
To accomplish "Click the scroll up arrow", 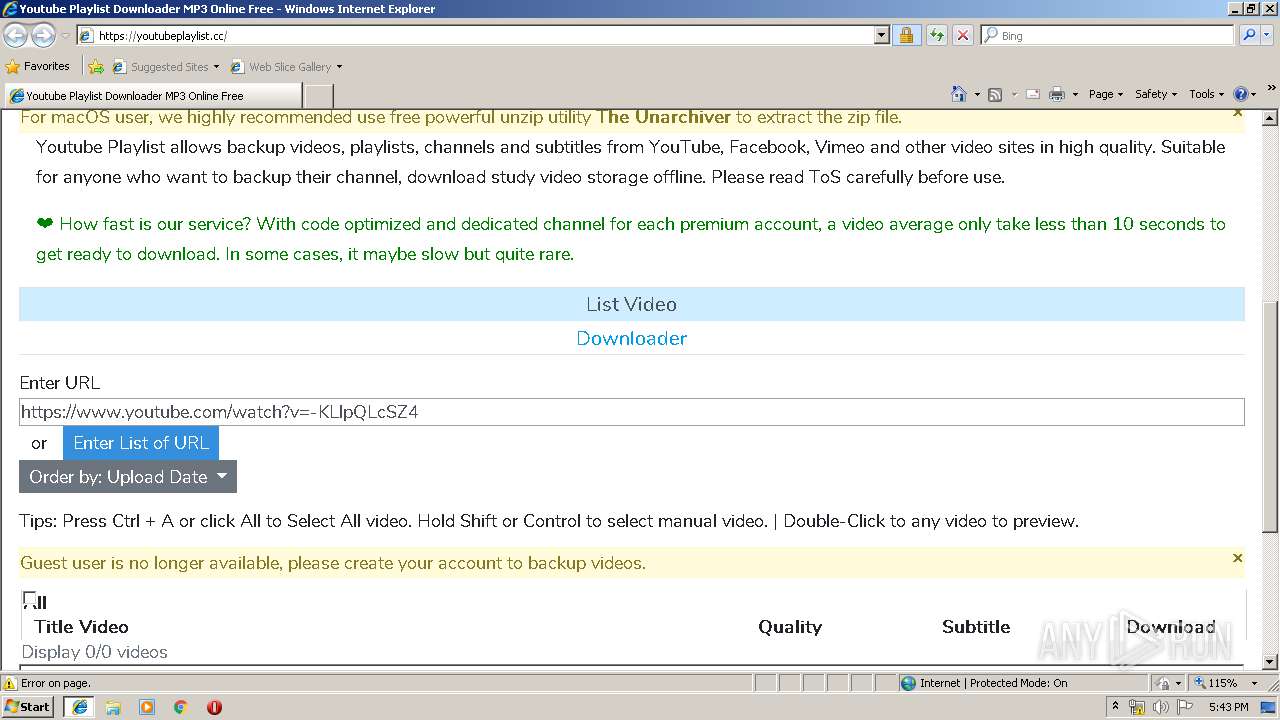I will click(x=1270, y=117).
